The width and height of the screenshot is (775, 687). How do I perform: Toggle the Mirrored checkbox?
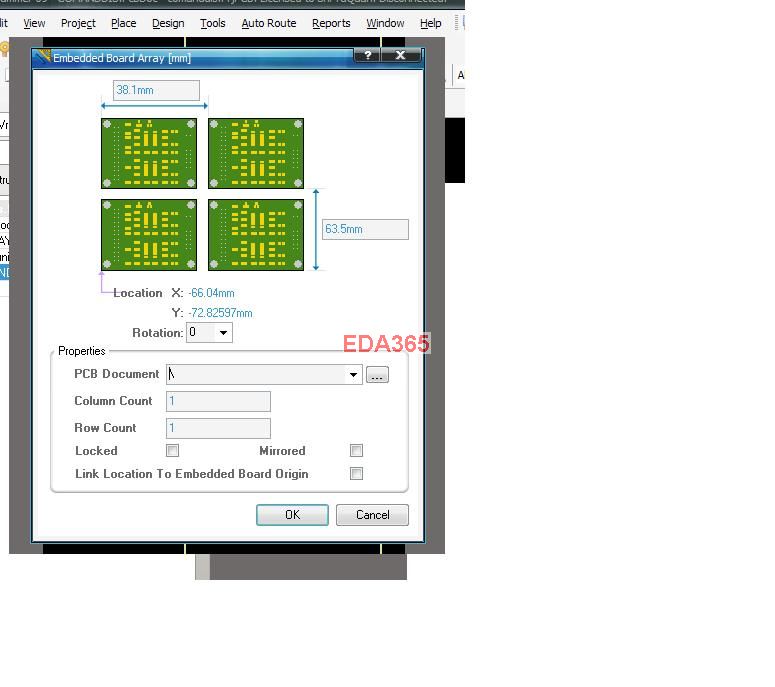point(356,450)
